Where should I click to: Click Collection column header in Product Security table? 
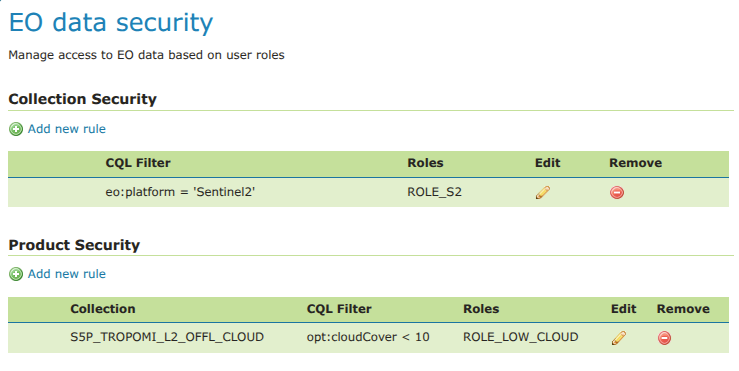[x=103, y=309]
